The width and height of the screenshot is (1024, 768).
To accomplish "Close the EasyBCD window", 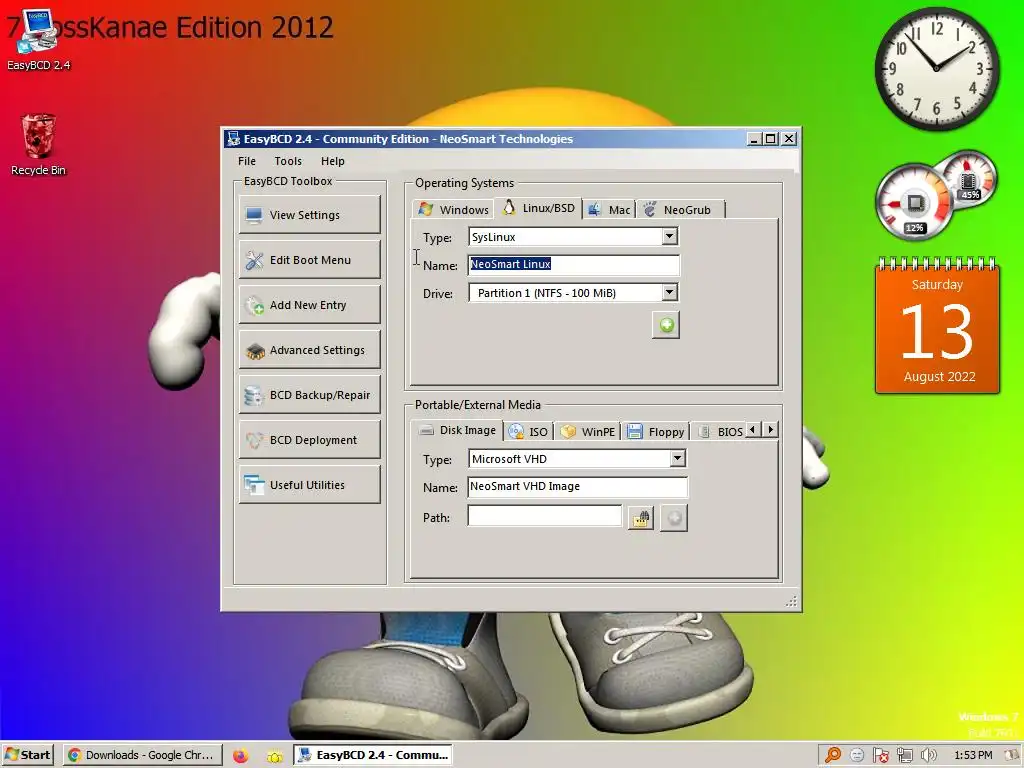I will [x=789, y=138].
